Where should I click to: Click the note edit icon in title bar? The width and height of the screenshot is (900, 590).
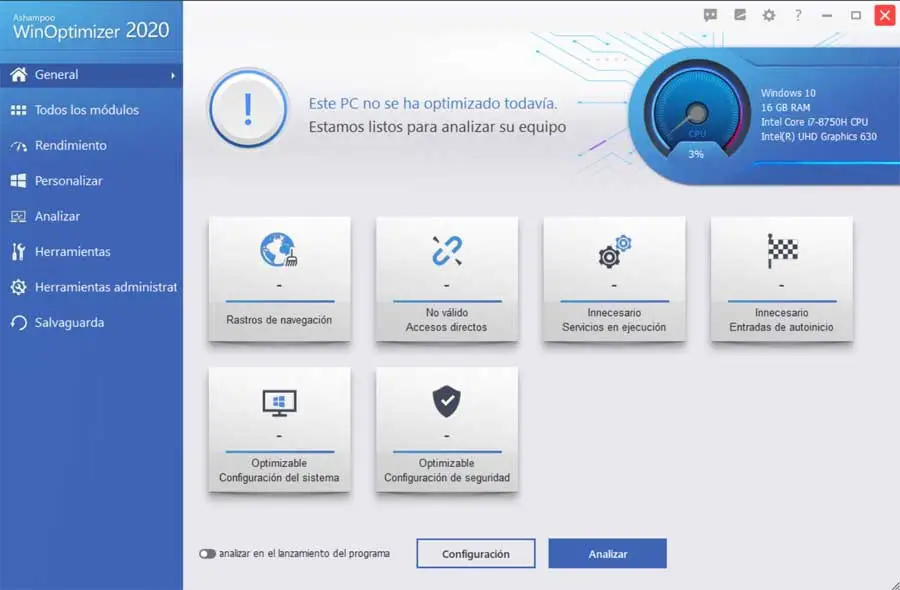tap(740, 15)
